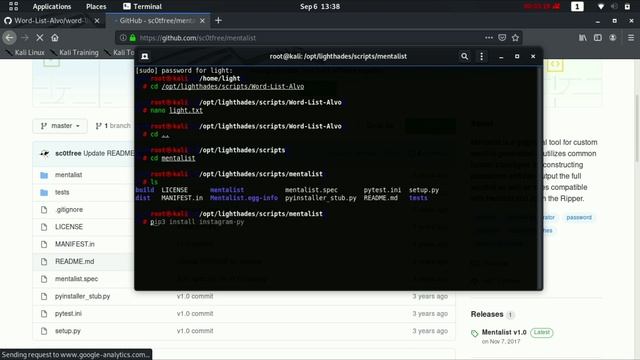Click the terminal new tab icon in its title bar
Image resolution: width=640 pixels, height=360 pixels.
145,56
